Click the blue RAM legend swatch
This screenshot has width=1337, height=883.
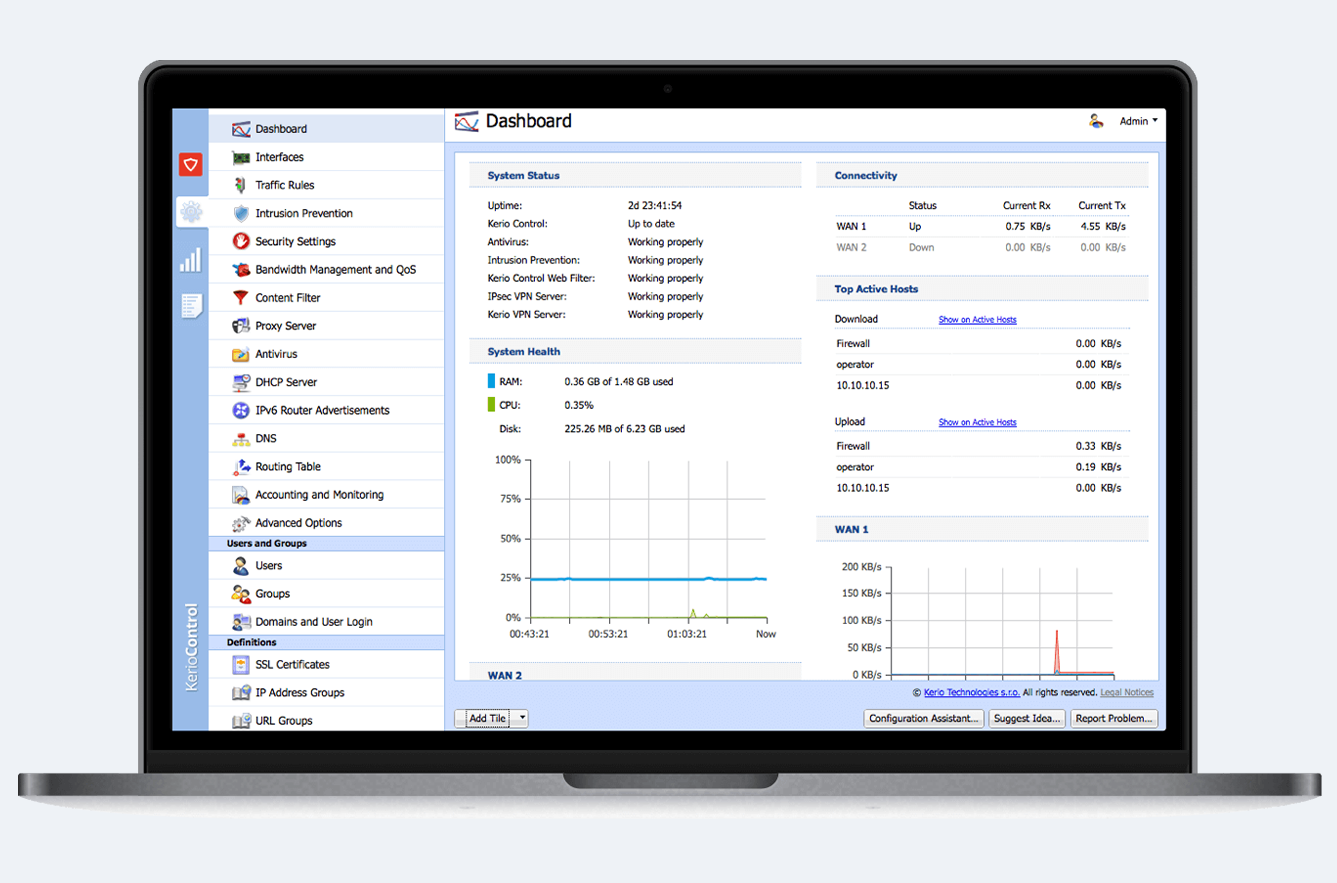pos(491,381)
